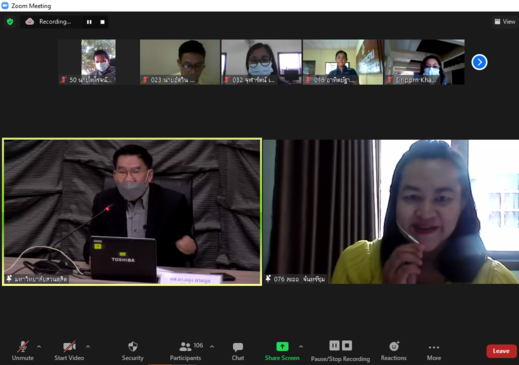Open the Participants panel
The width and height of the screenshot is (519, 365).
click(x=185, y=351)
